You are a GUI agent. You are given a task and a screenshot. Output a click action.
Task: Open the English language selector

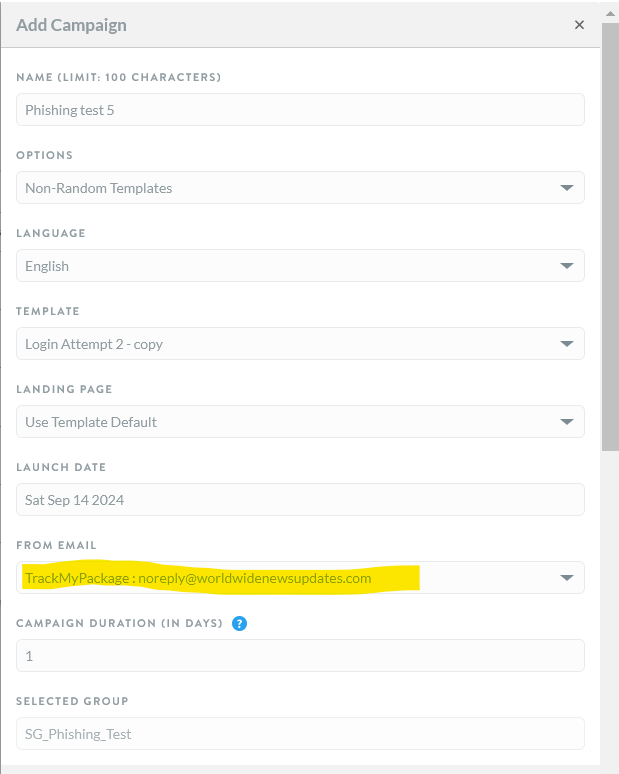point(300,266)
